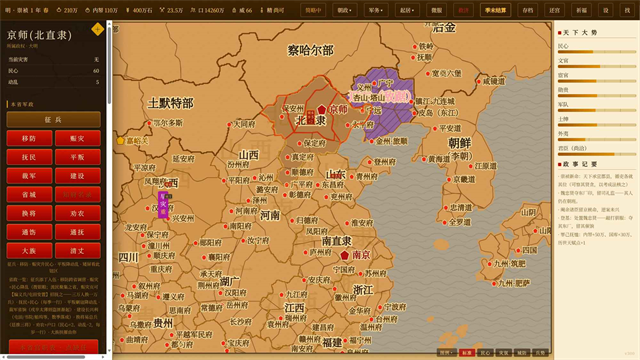The width and height of the screenshot is (640, 360).
Task: Click the 存档 save button
Action: (528, 10)
